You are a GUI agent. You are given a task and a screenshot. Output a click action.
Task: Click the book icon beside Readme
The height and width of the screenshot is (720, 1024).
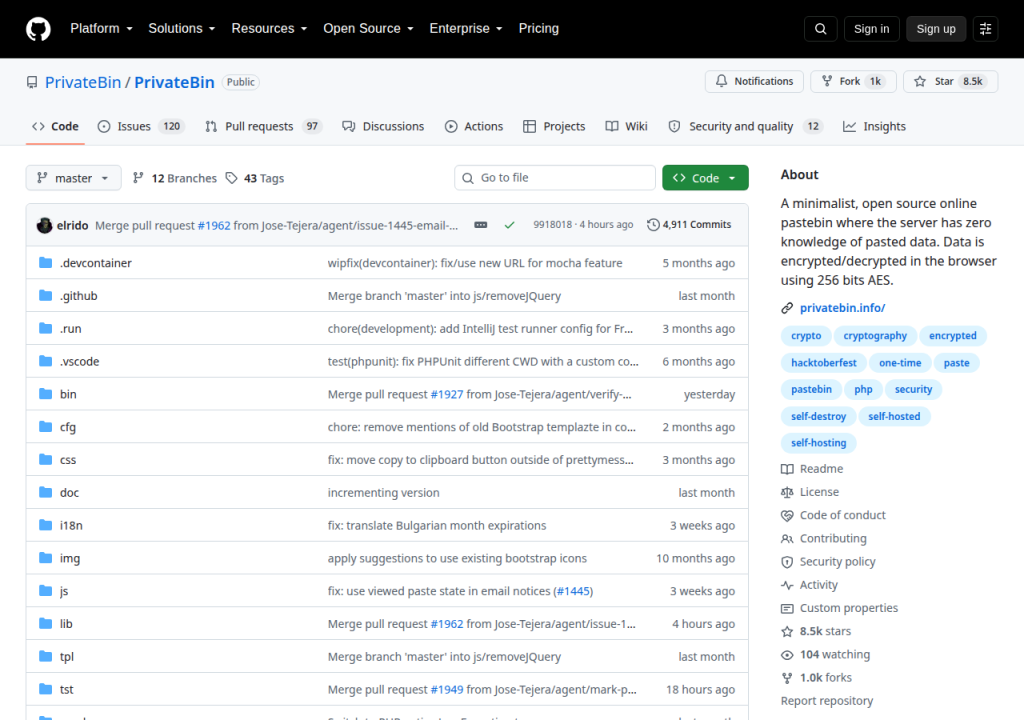[x=788, y=469]
